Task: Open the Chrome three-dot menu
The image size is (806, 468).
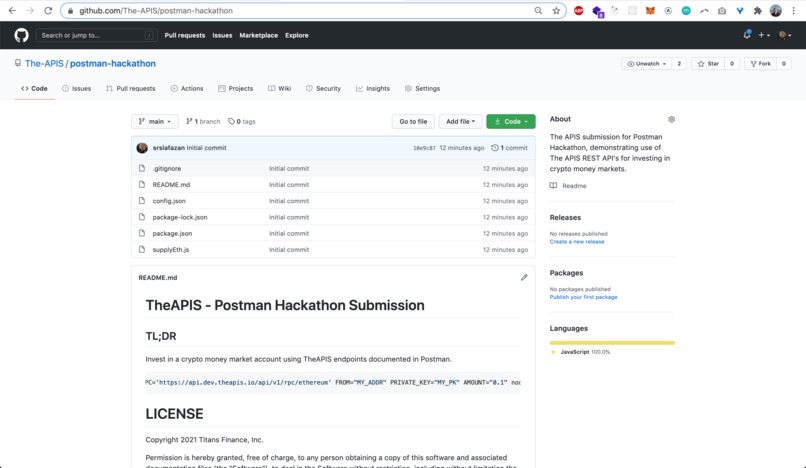Action: pos(794,10)
